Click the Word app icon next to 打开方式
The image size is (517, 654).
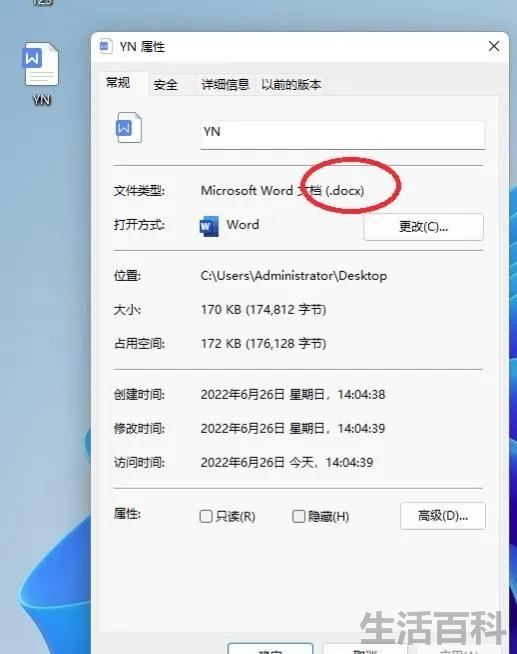(x=209, y=226)
